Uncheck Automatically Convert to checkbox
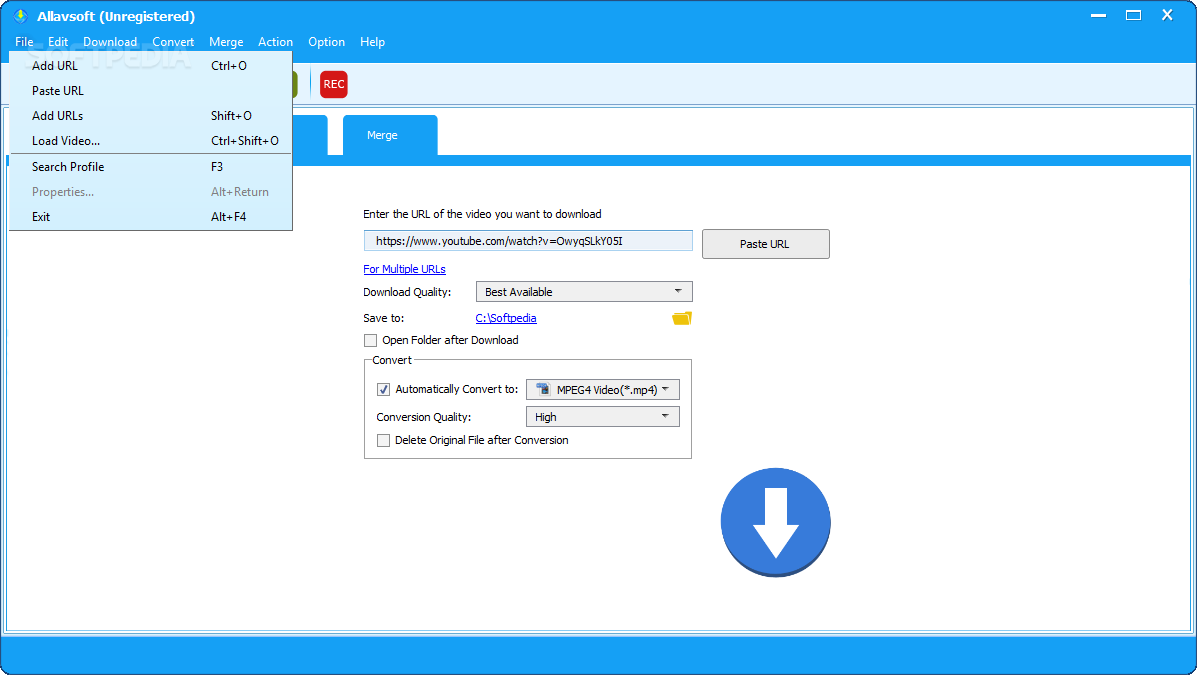This screenshot has height=675, width=1197. pos(383,389)
